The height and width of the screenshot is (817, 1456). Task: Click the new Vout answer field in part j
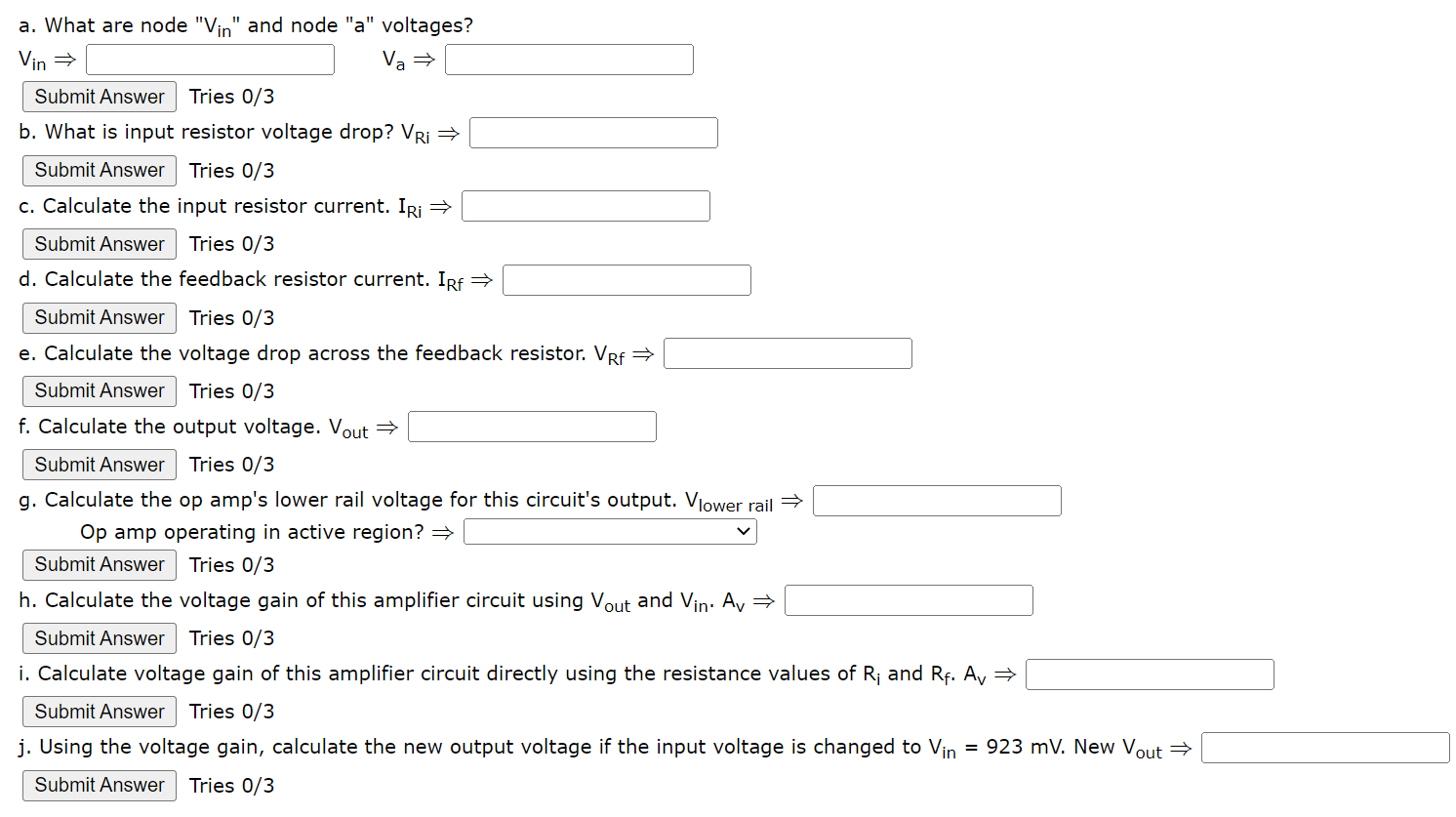click(1325, 747)
